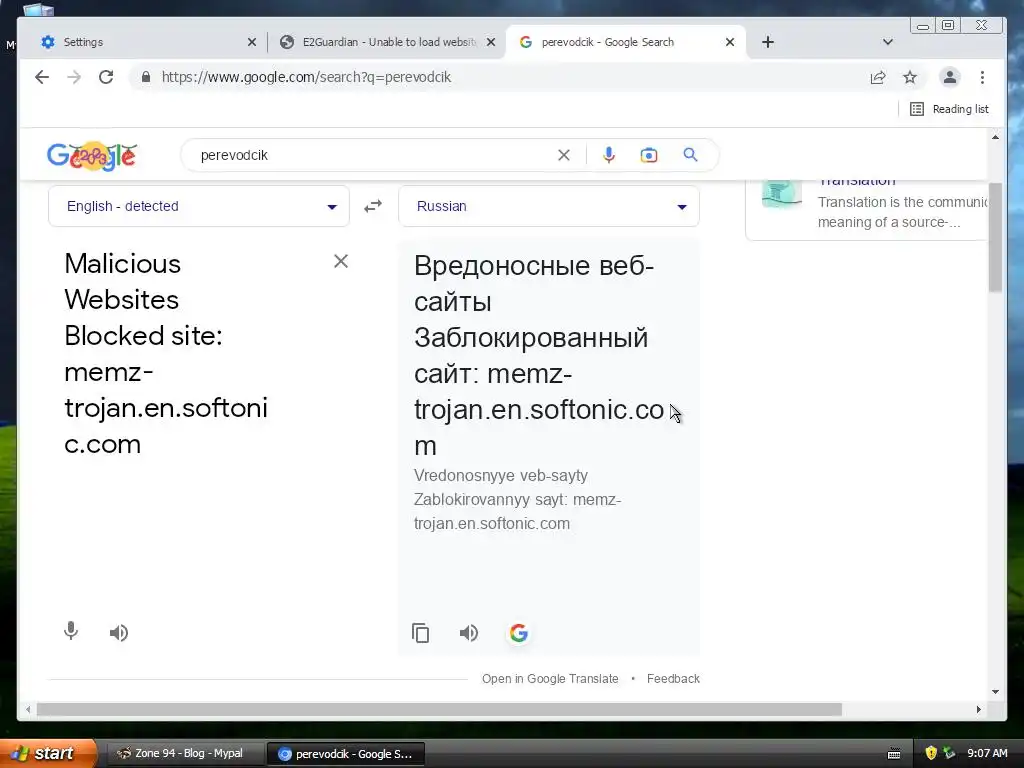Send Feedback on the translation
The width and height of the screenshot is (1024, 768).
(x=673, y=679)
